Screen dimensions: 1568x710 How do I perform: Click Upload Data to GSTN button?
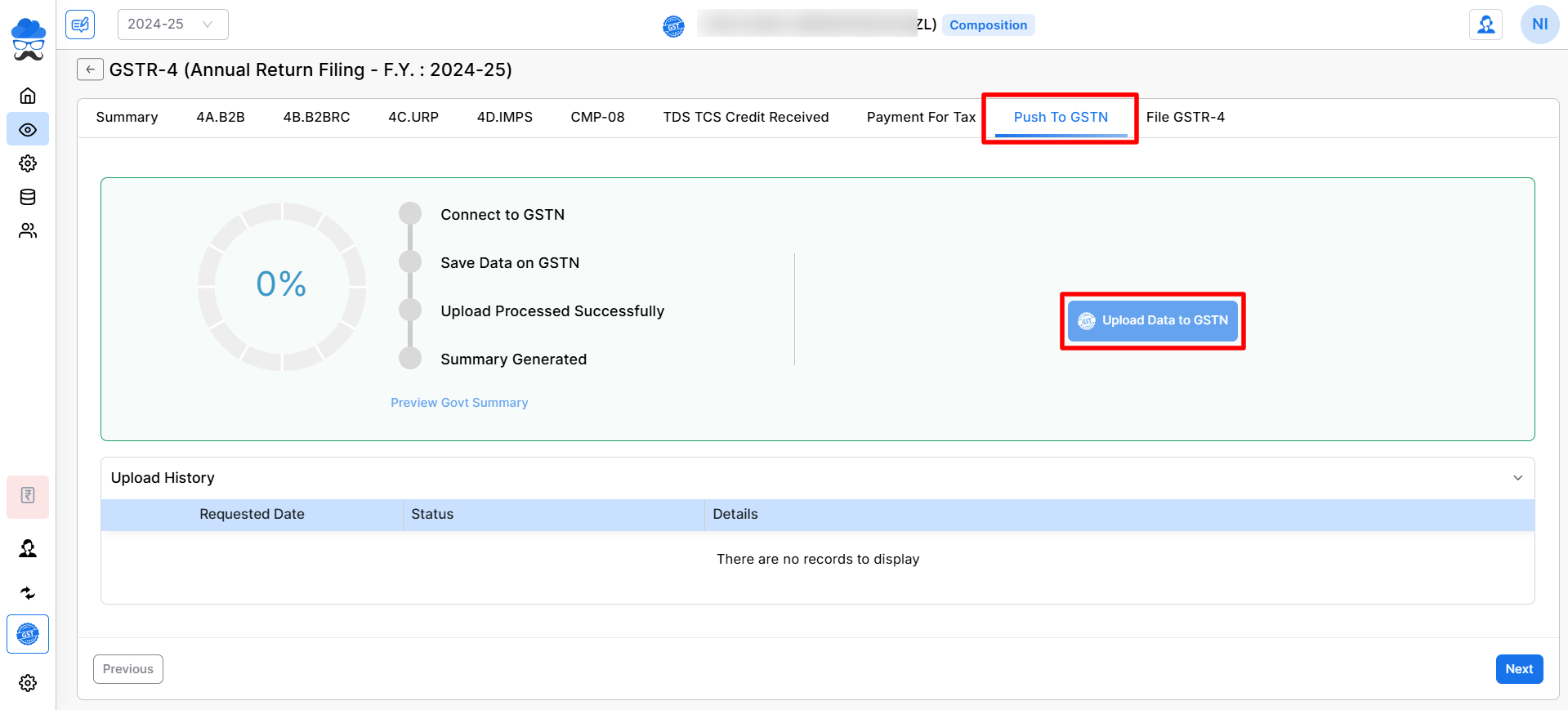tap(1152, 320)
